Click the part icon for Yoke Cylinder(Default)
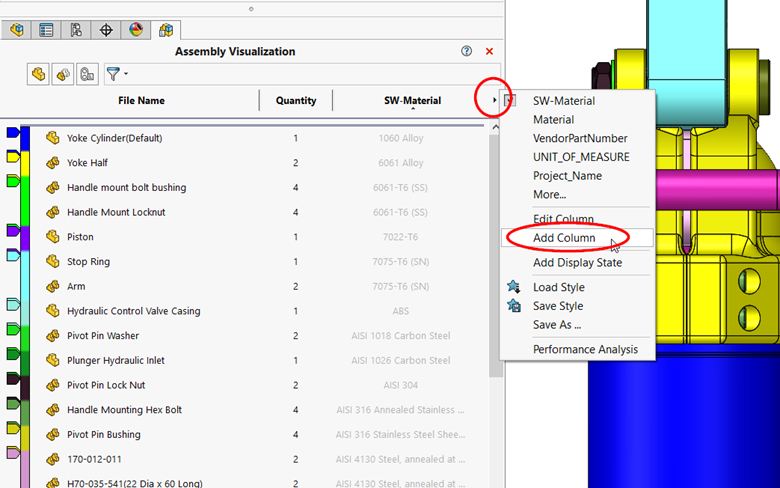The image size is (780, 488). 53,138
